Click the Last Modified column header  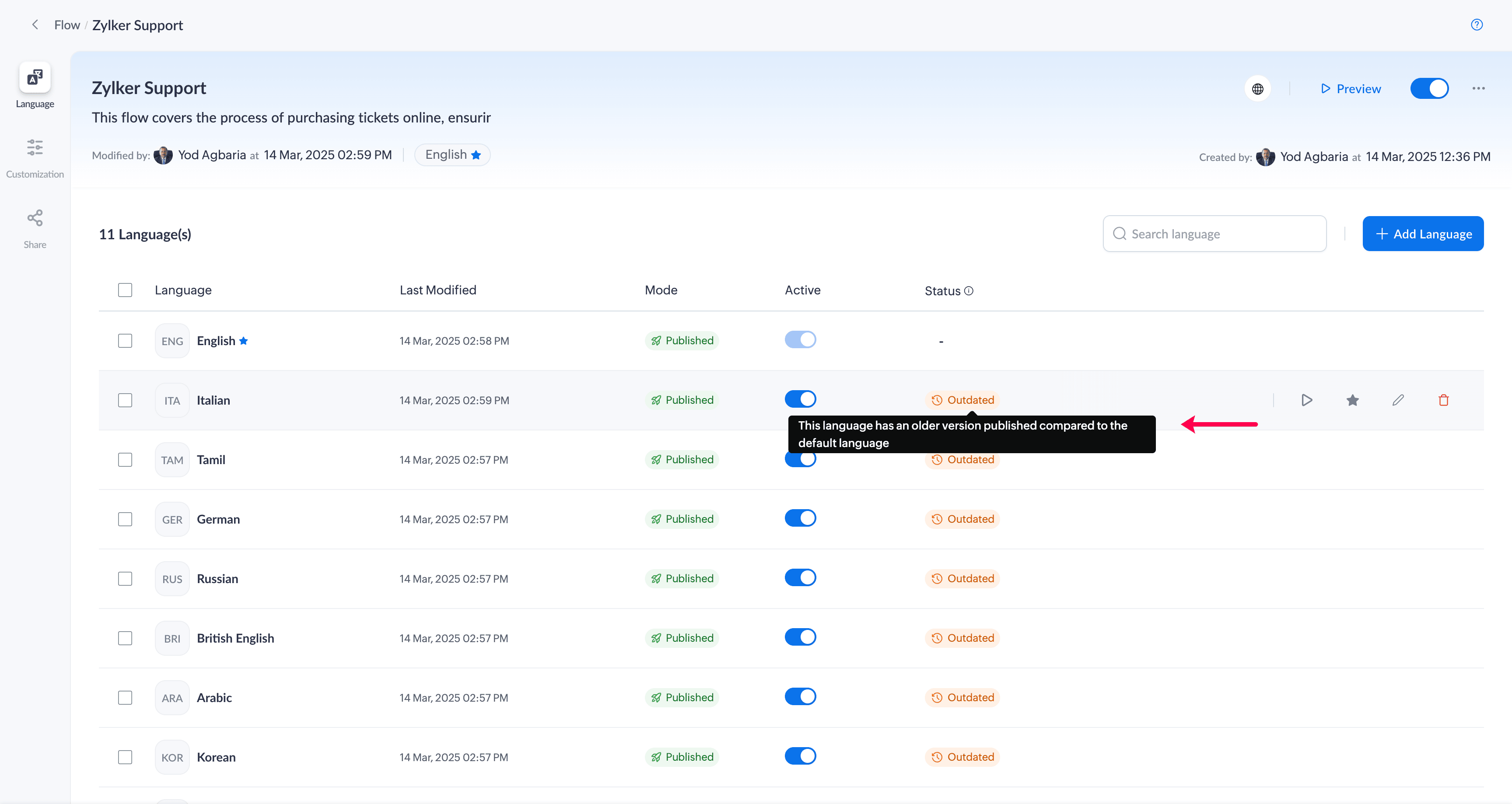(x=438, y=290)
